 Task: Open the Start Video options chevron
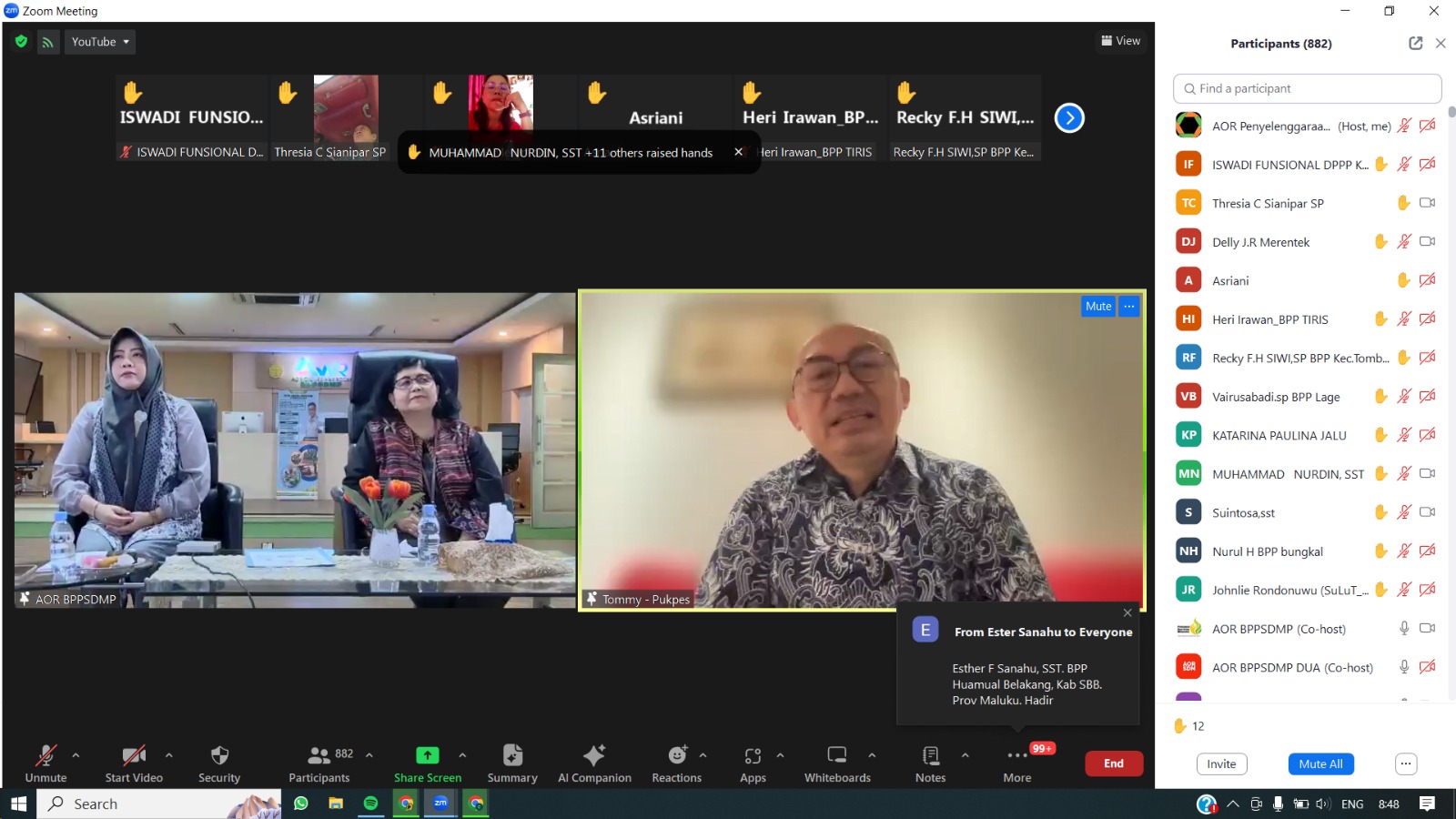pos(168,755)
